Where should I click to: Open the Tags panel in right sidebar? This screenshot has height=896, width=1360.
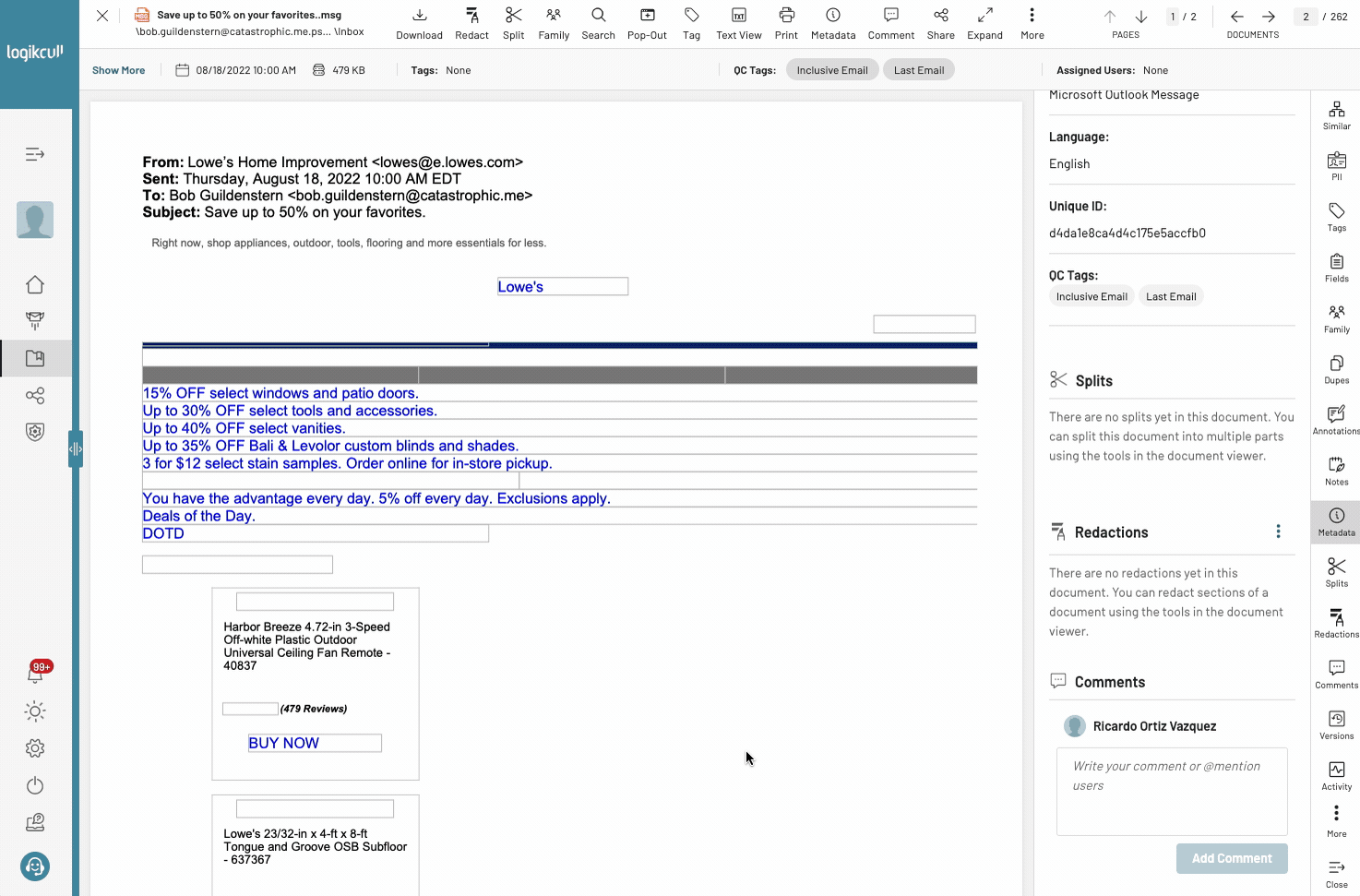pyautogui.click(x=1336, y=217)
